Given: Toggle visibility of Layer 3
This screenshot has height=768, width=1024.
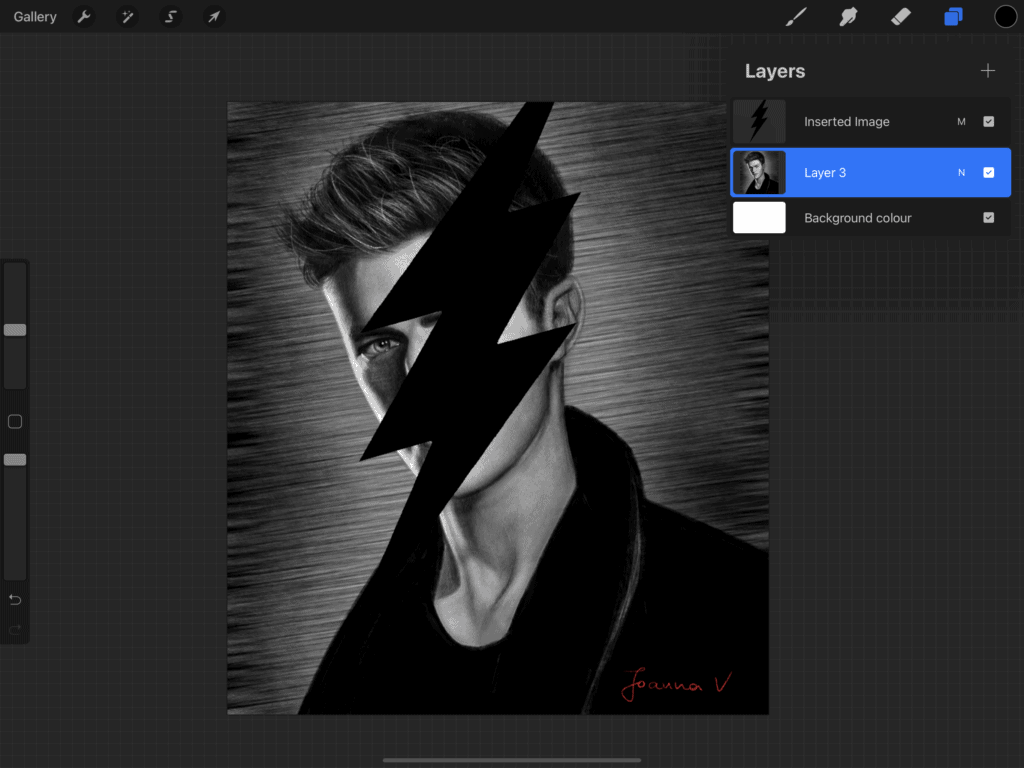Looking at the screenshot, I should pos(988,173).
